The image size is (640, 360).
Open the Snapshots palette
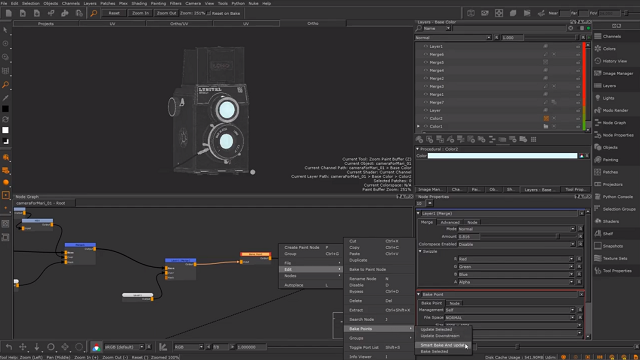[613, 246]
